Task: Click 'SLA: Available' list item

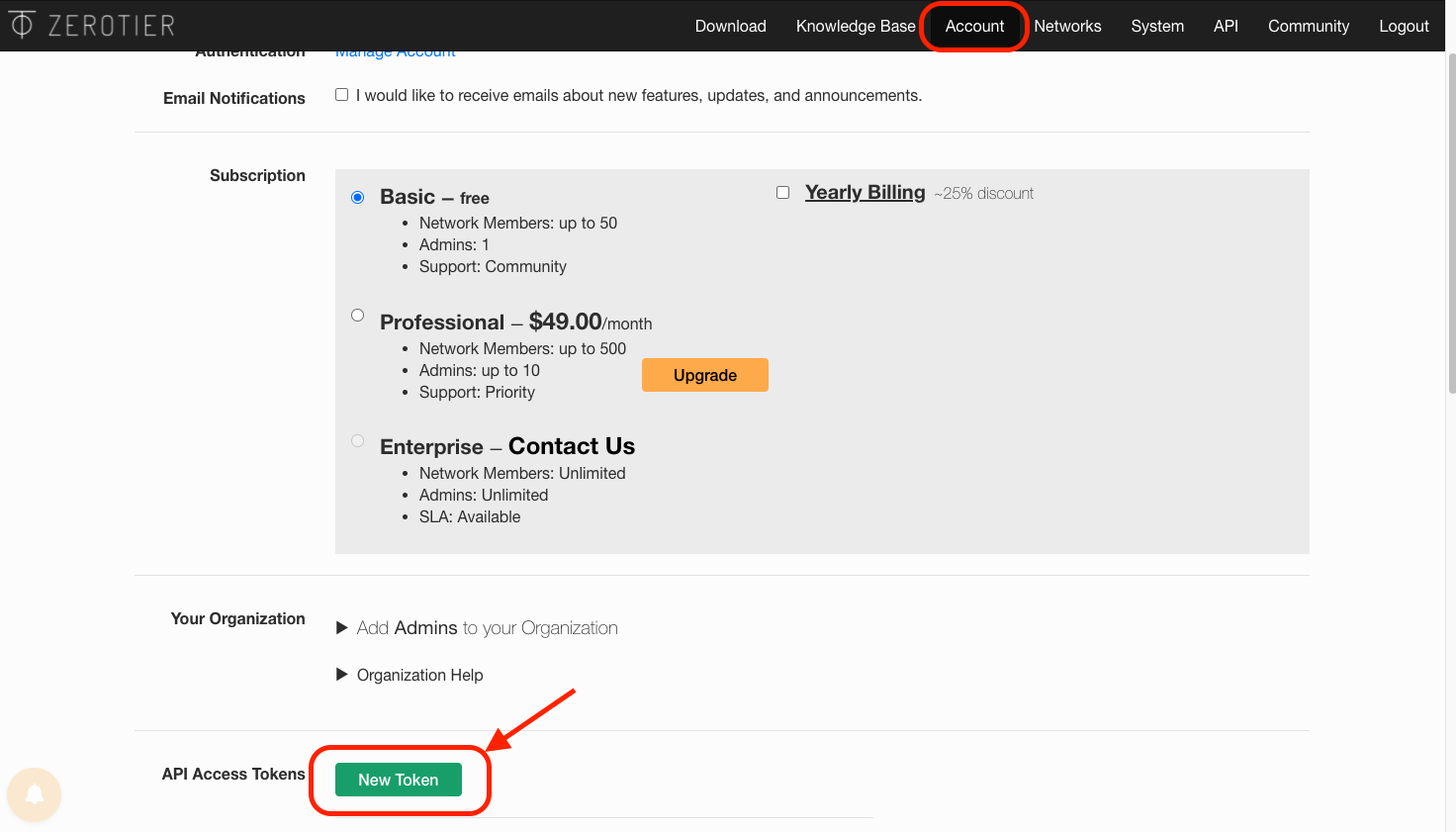Action: 470,516
